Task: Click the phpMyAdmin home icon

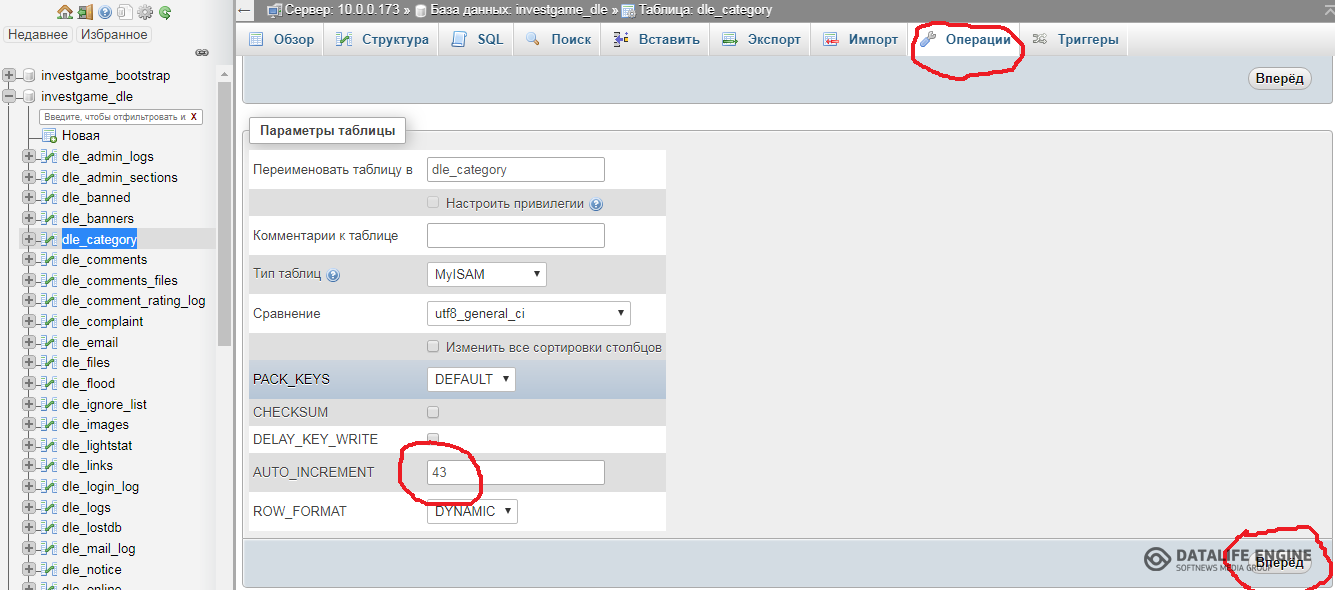Action: [x=65, y=12]
